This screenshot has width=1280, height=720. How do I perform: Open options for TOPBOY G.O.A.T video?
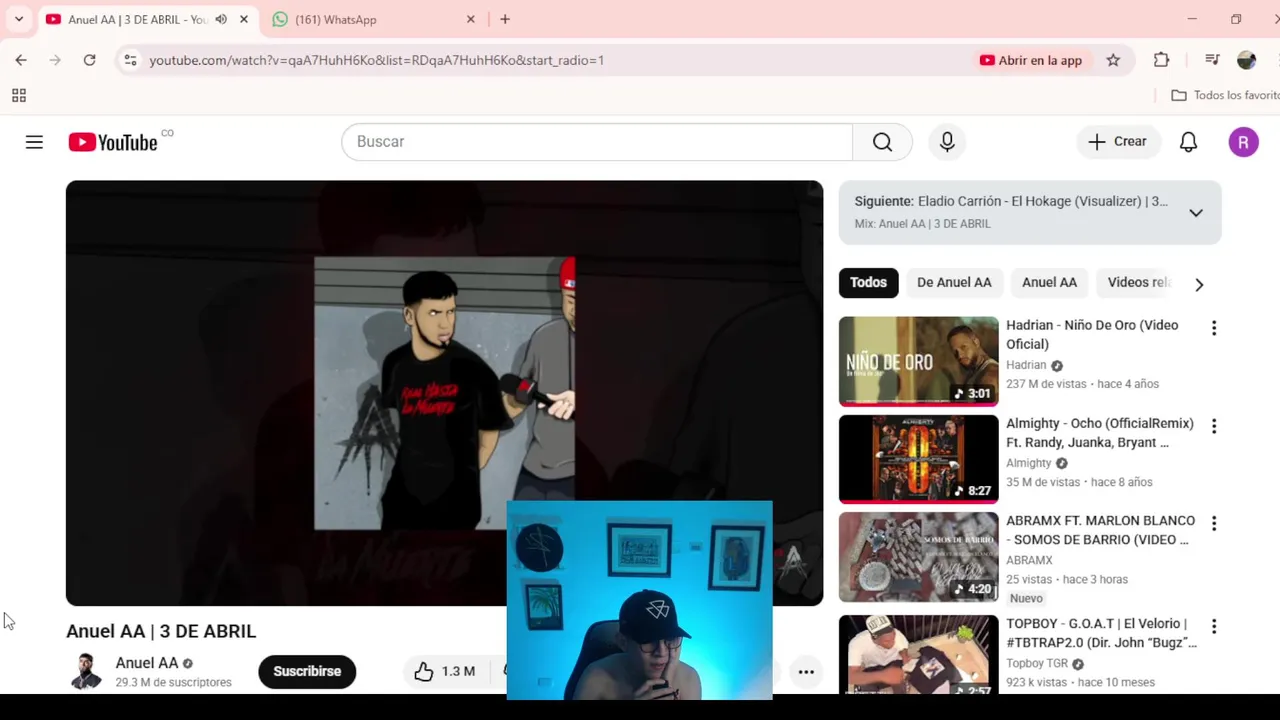pos(1214,626)
